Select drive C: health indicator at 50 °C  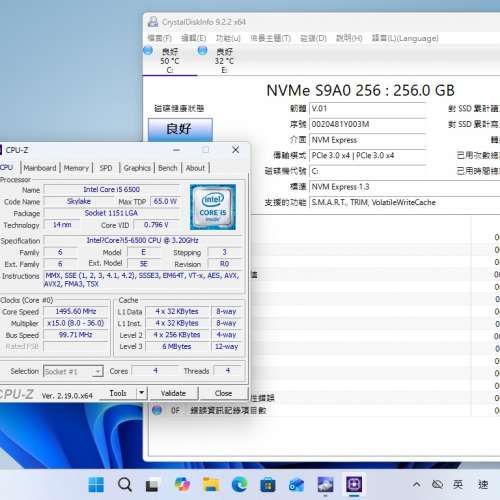click(x=170, y=61)
